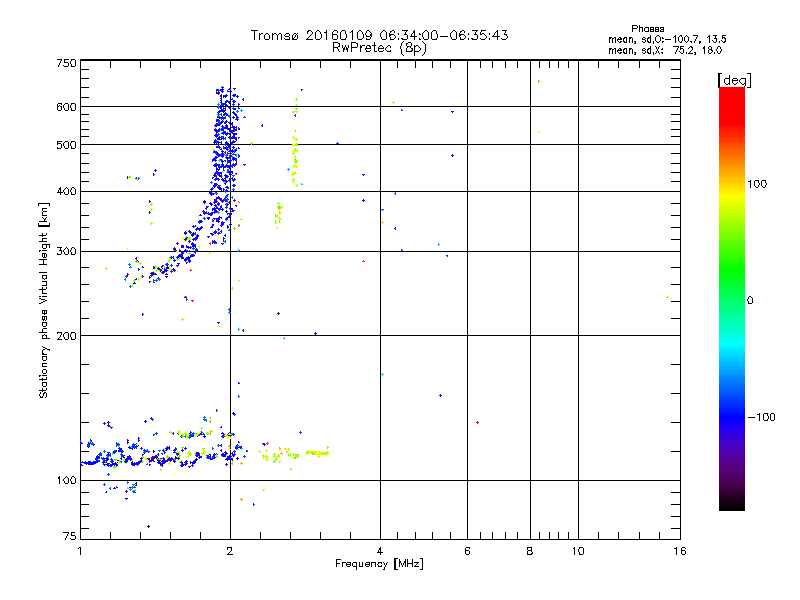The image size is (800, 600).
Task: Click the x-axis tick label '8'
Action: (x=530, y=551)
